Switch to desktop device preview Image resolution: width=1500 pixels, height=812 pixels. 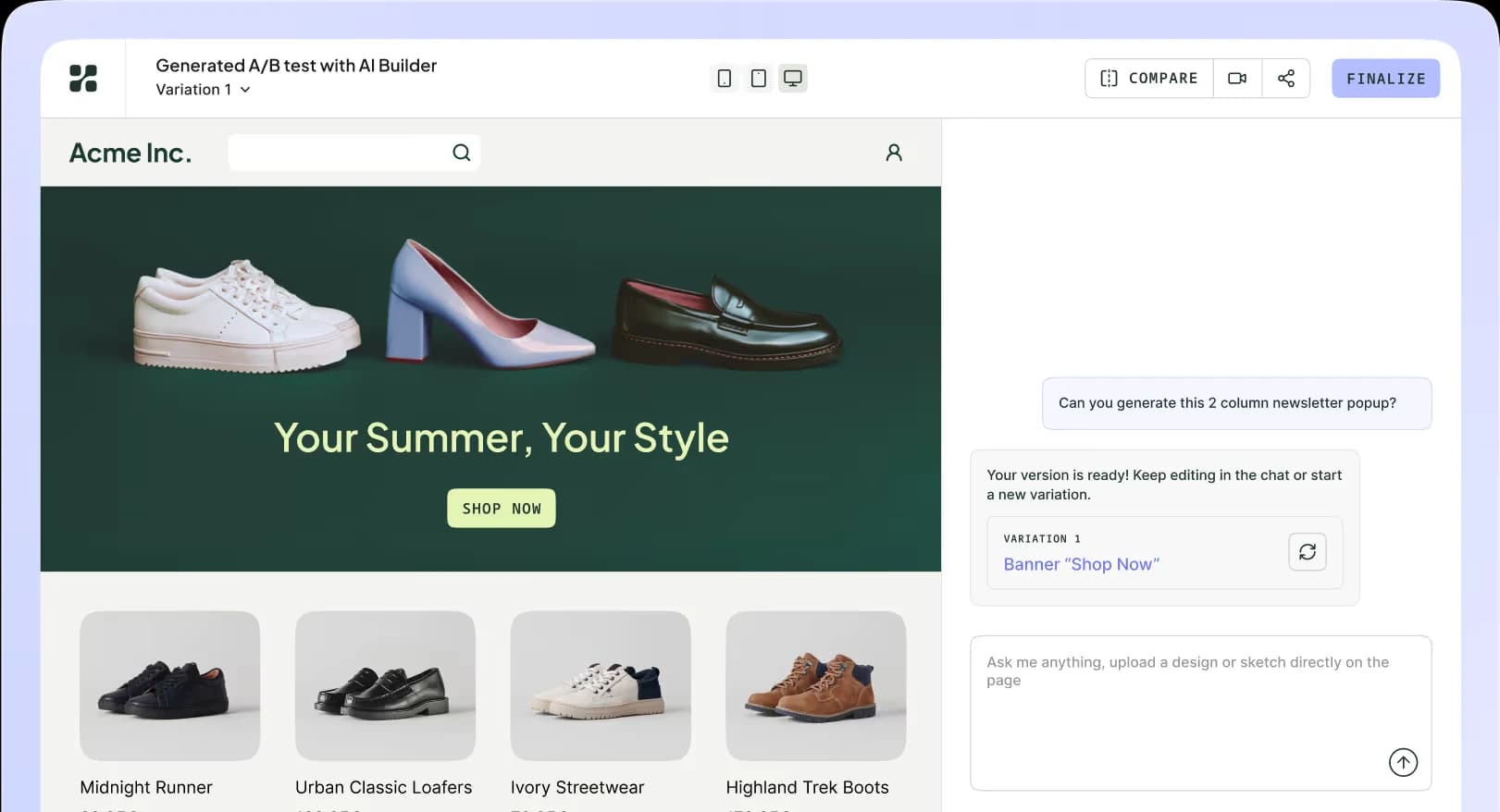click(x=793, y=79)
